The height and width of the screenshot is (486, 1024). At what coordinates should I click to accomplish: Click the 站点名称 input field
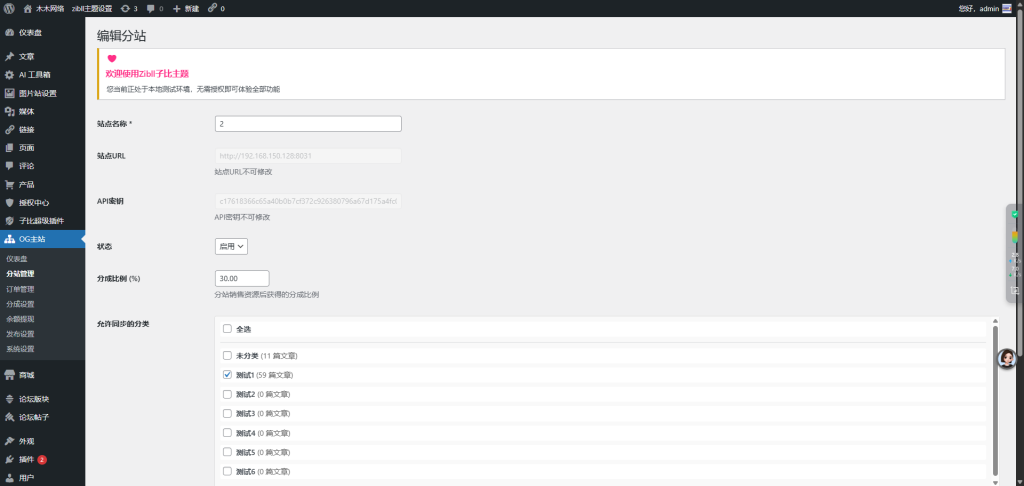308,123
